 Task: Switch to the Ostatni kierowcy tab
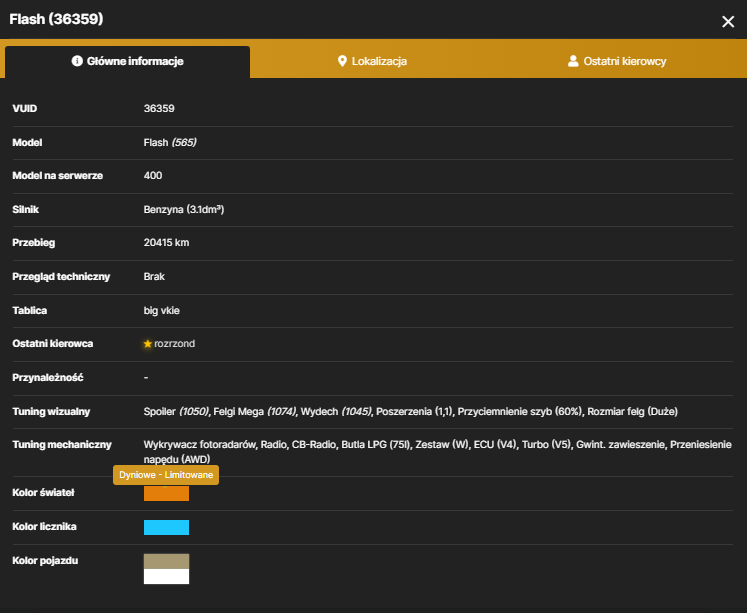[x=617, y=61]
